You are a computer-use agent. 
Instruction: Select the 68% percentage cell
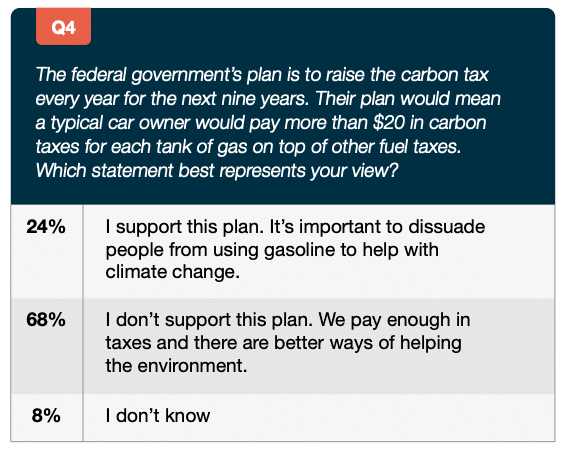click(47, 346)
